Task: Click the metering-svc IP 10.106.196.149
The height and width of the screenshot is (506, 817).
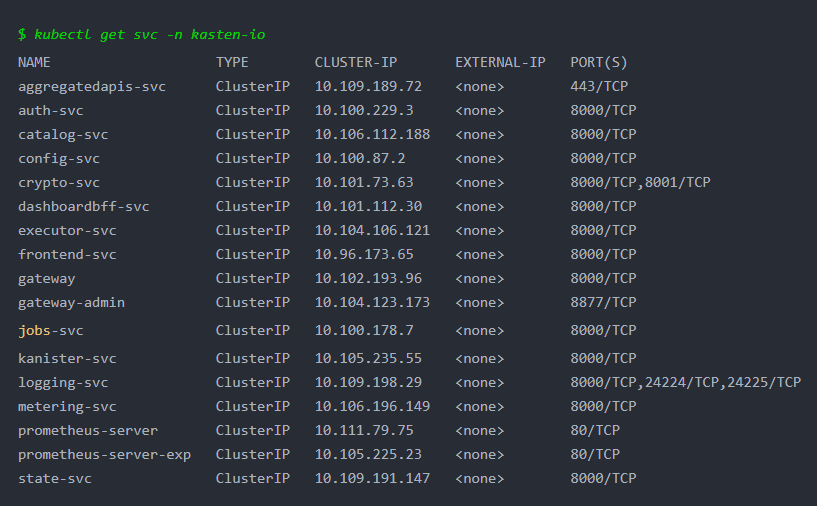Action: [372, 406]
